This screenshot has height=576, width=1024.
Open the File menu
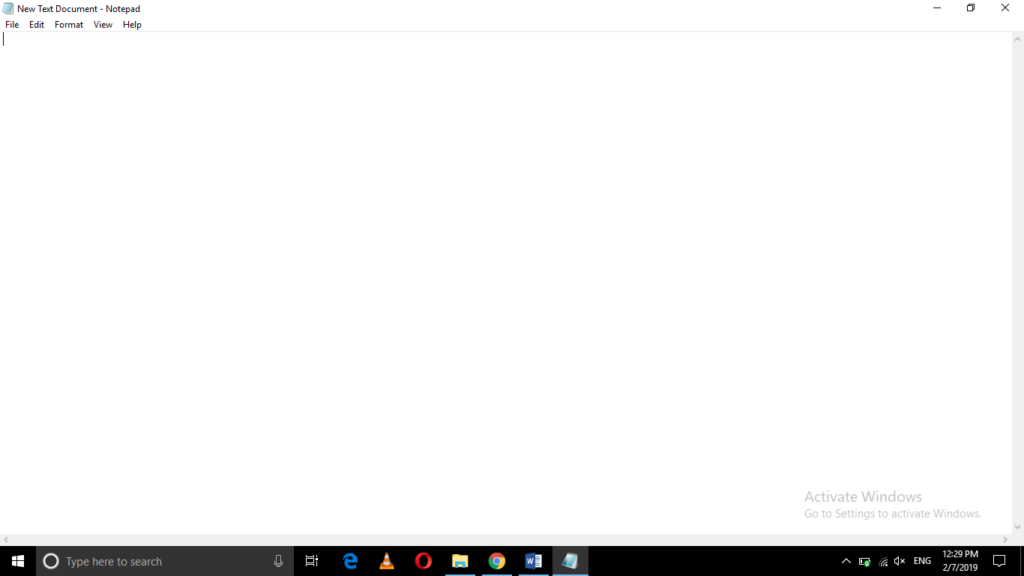(12, 25)
